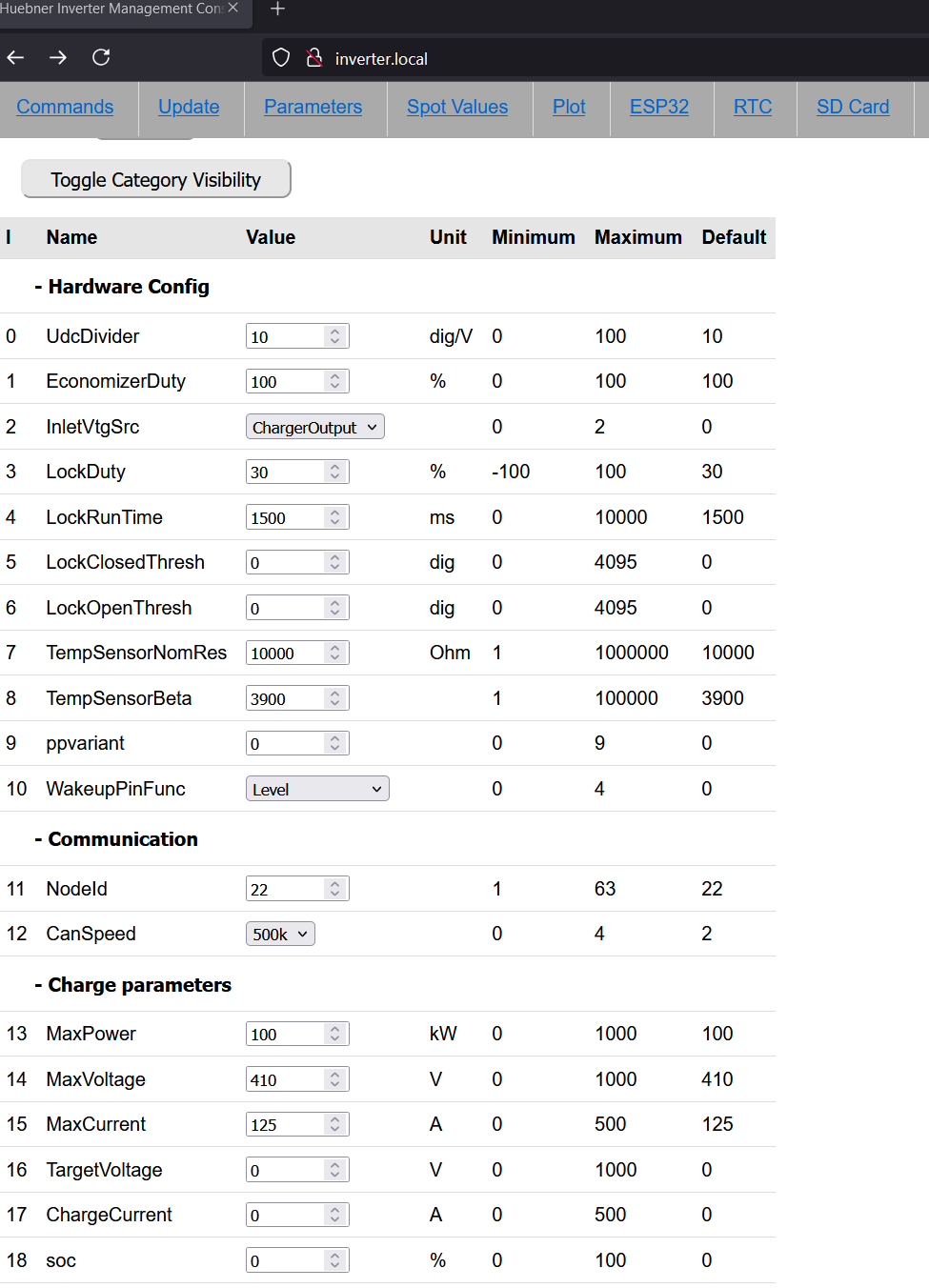The width and height of the screenshot is (929, 1288).
Task: Go to the SD Card link
Action: [853, 108]
